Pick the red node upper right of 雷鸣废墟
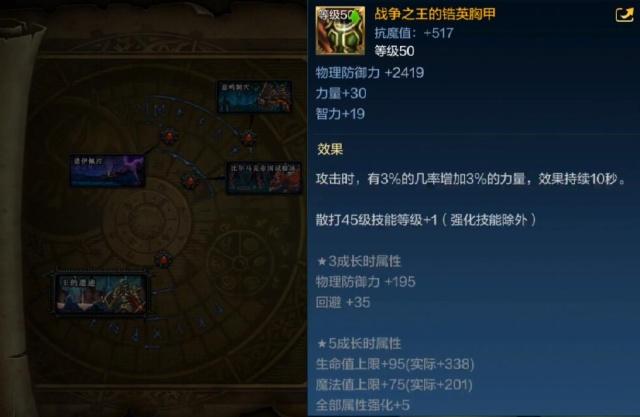 pos(169,135)
